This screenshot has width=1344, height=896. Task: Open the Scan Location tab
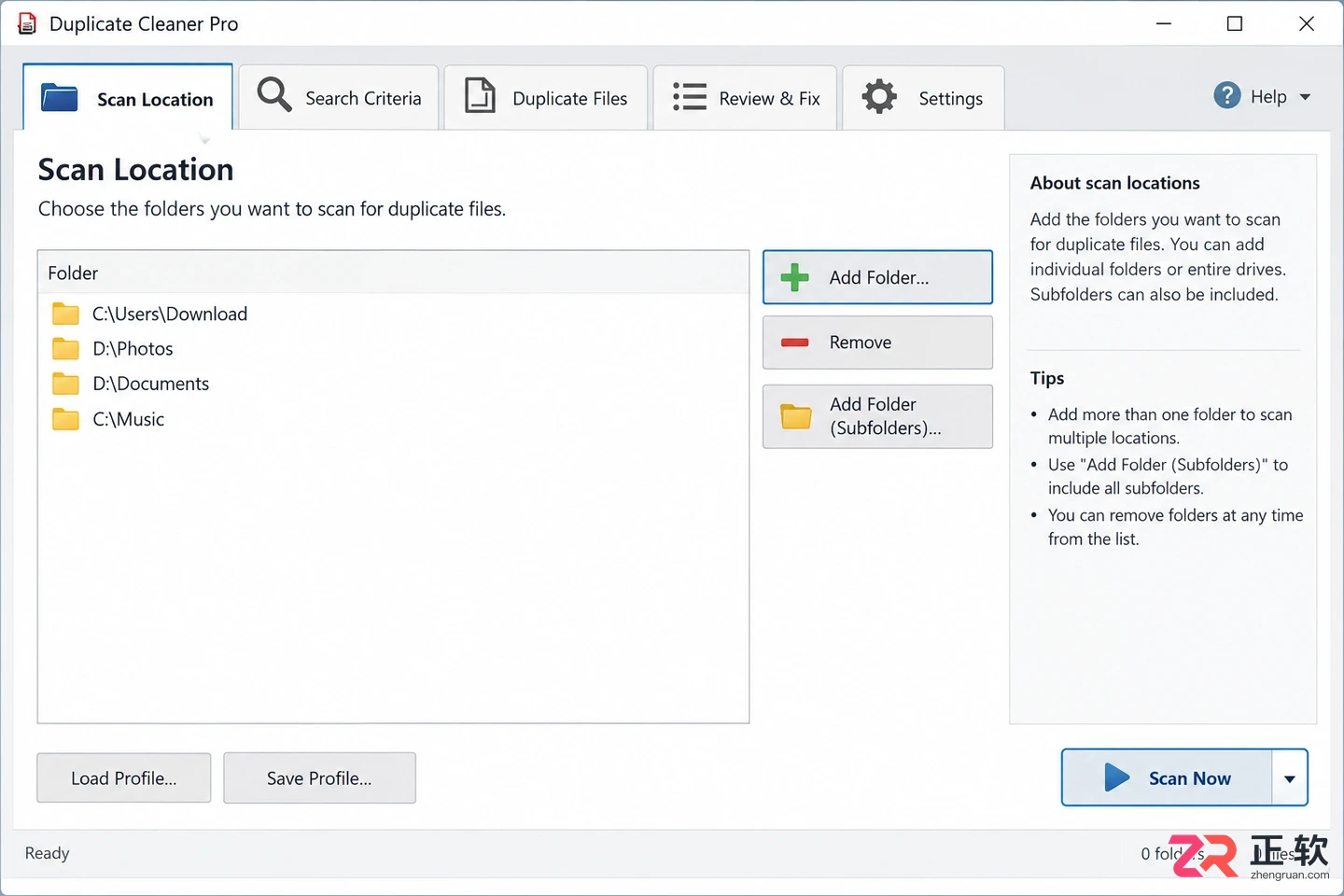tap(128, 97)
